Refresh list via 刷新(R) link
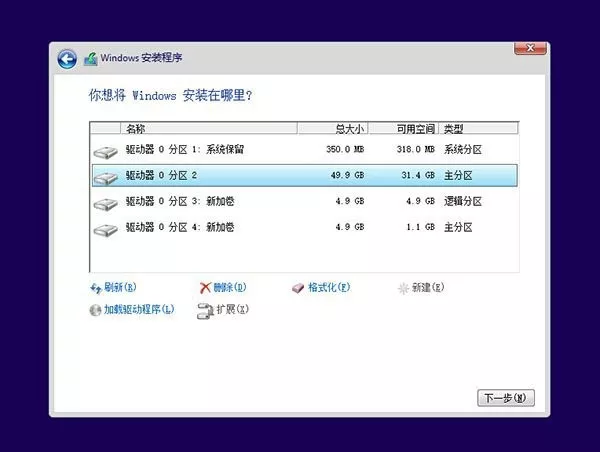 tap(120, 287)
